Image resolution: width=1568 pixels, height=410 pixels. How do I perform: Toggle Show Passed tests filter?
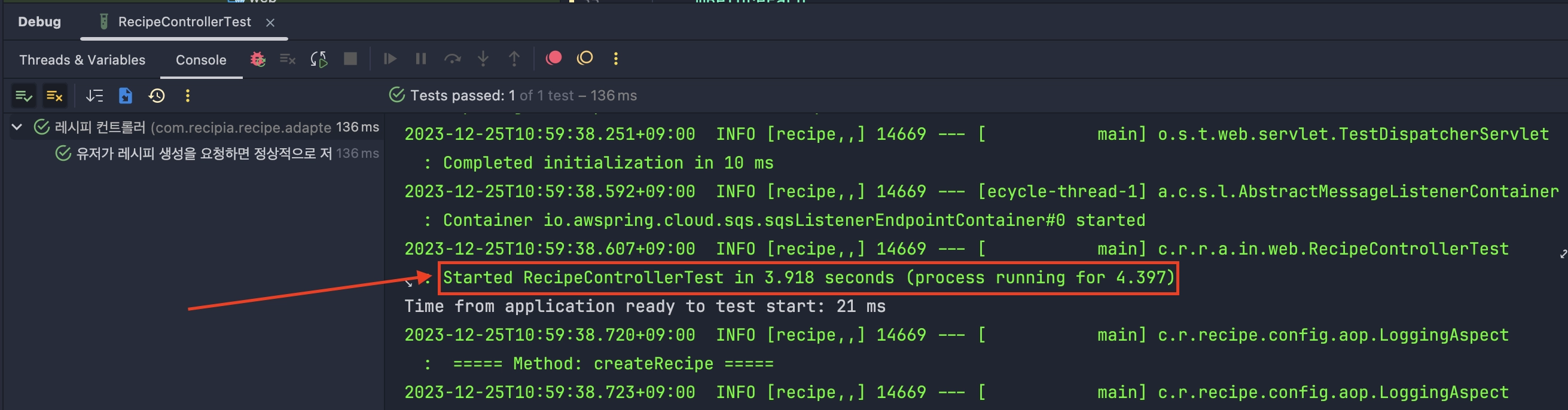point(24,96)
